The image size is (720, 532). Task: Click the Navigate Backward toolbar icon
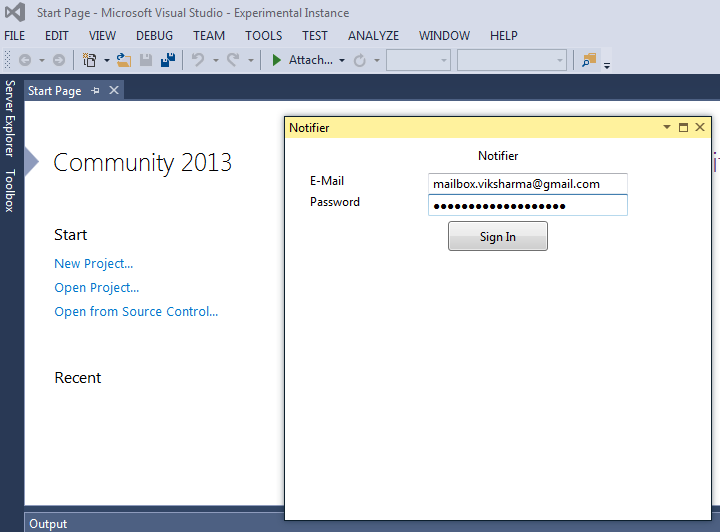click(25, 60)
